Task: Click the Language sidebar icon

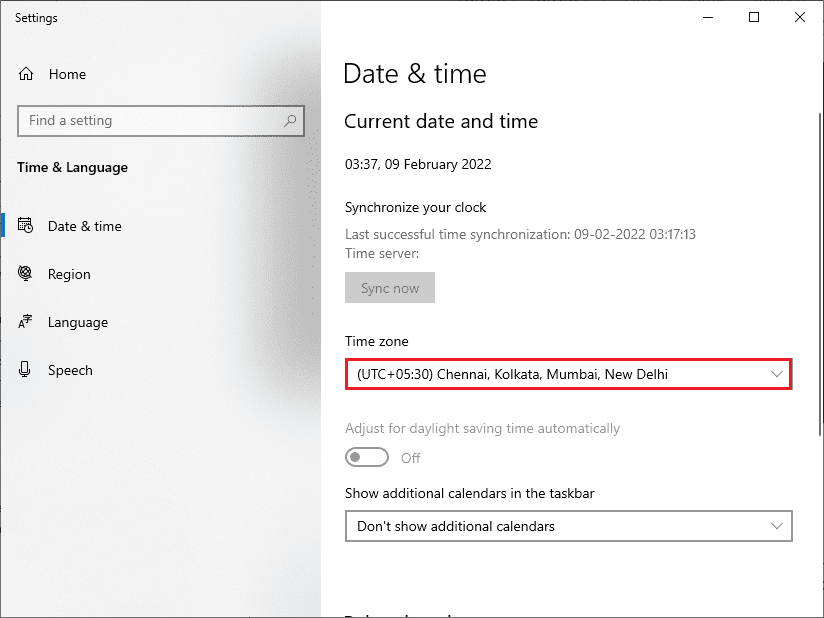Action: (x=27, y=322)
